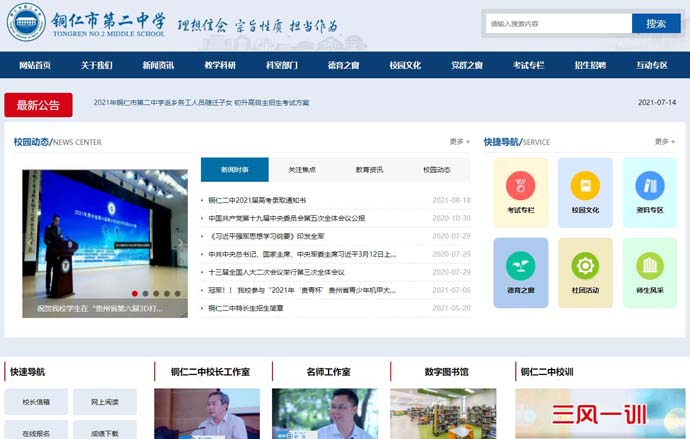Open the 成绩下载 quick link

pos(105,431)
